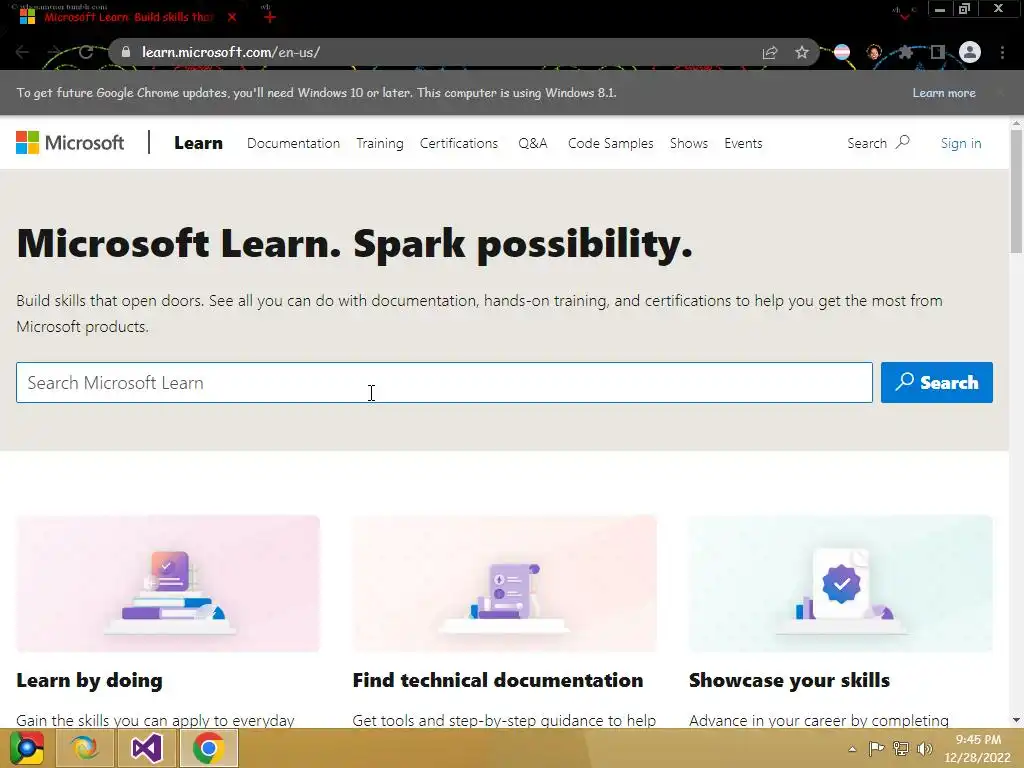Click the Find technical documentation heading
This screenshot has height=768, width=1024.
(498, 680)
